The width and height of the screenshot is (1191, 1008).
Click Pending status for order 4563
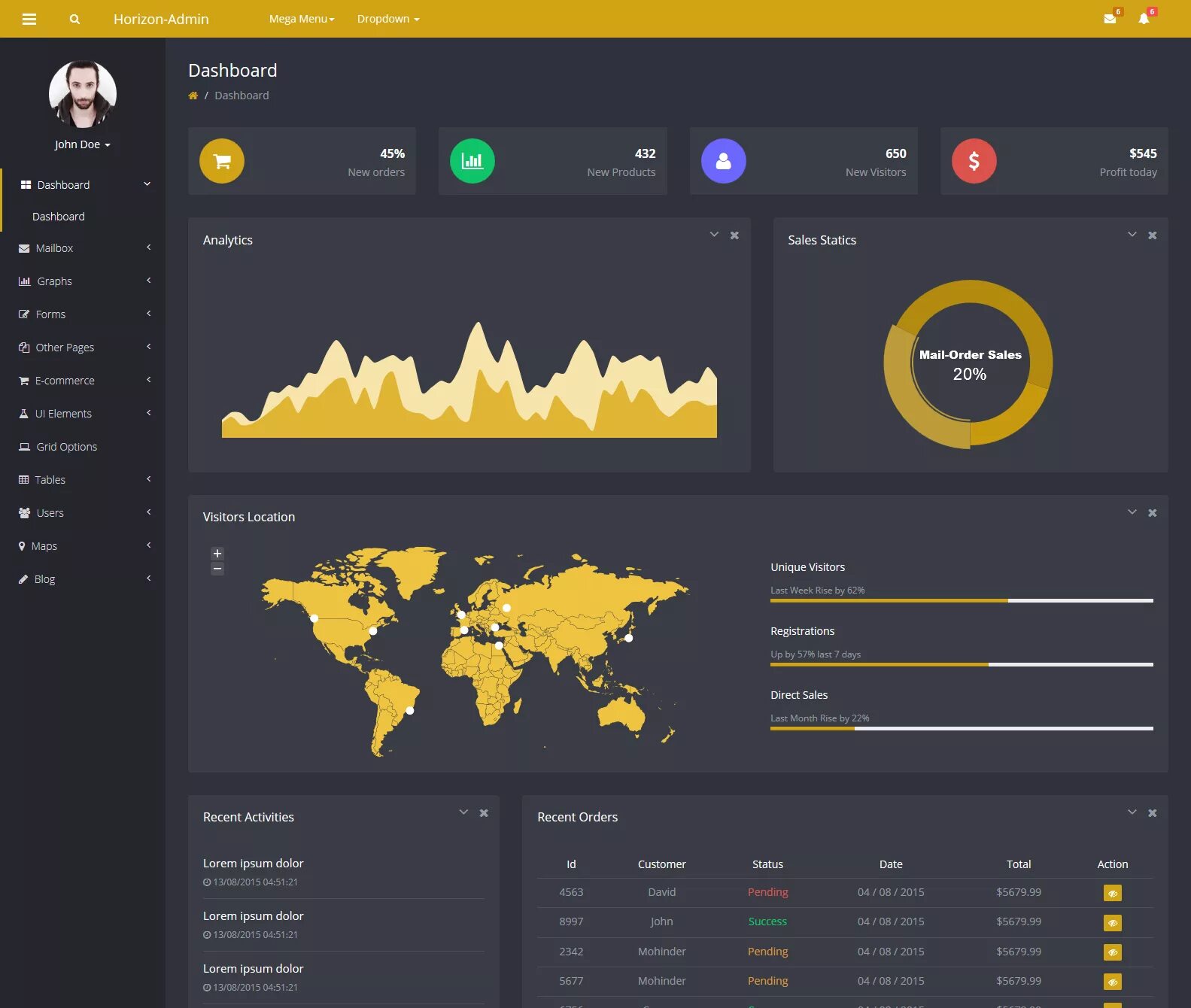pyautogui.click(x=767, y=892)
